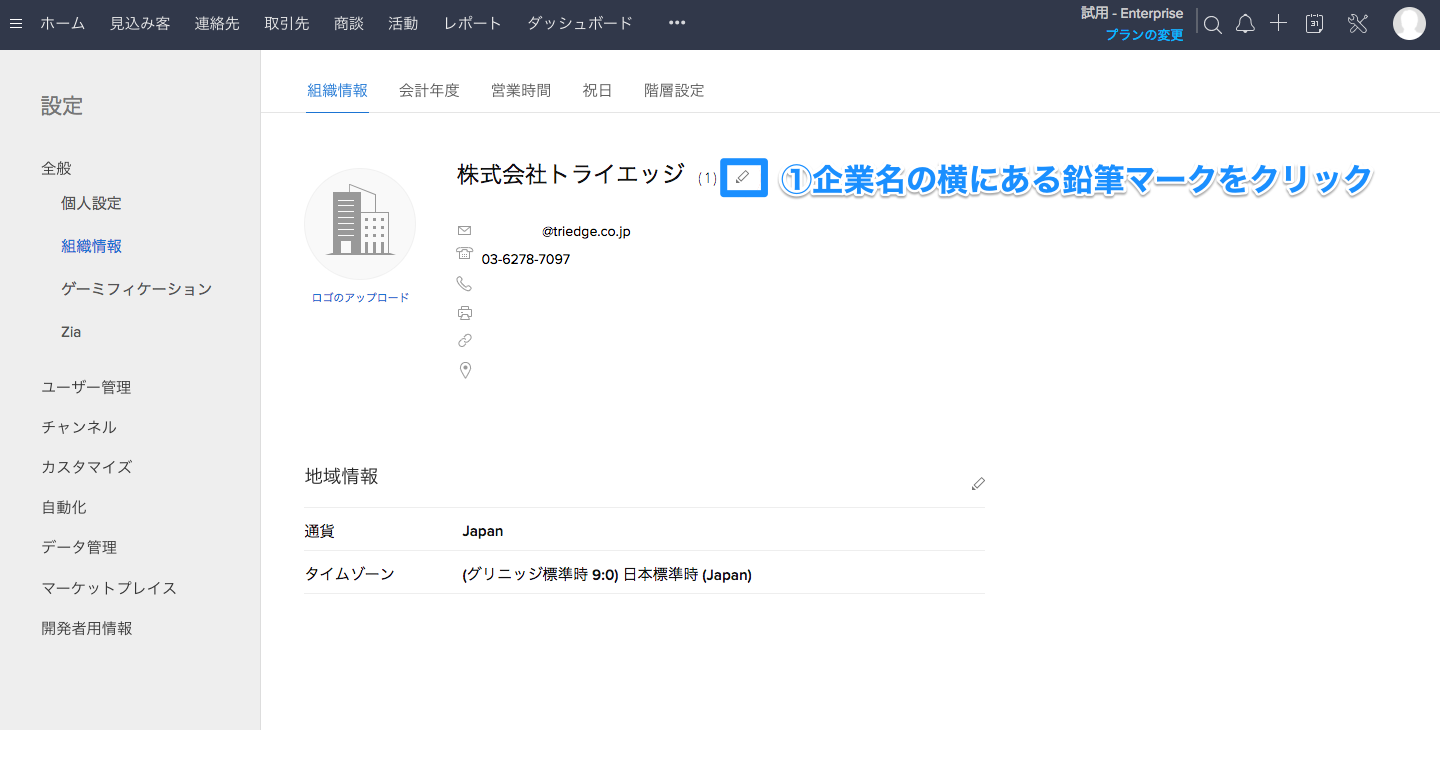1440x760 pixels.
Task: Click the email envelope icon
Action: pyautogui.click(x=464, y=231)
